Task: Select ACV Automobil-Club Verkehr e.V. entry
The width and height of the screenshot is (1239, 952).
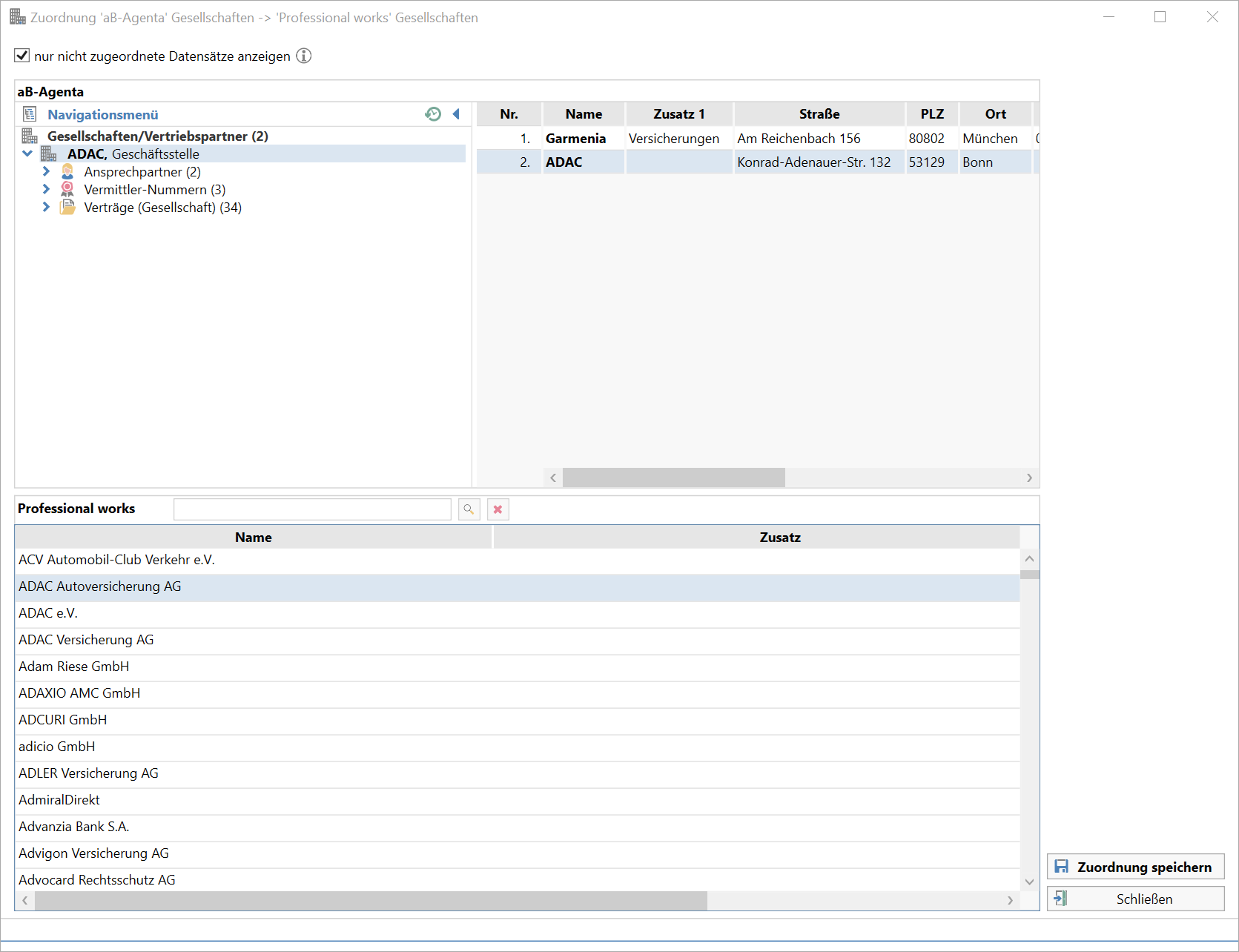Action: pyautogui.click(x=518, y=560)
